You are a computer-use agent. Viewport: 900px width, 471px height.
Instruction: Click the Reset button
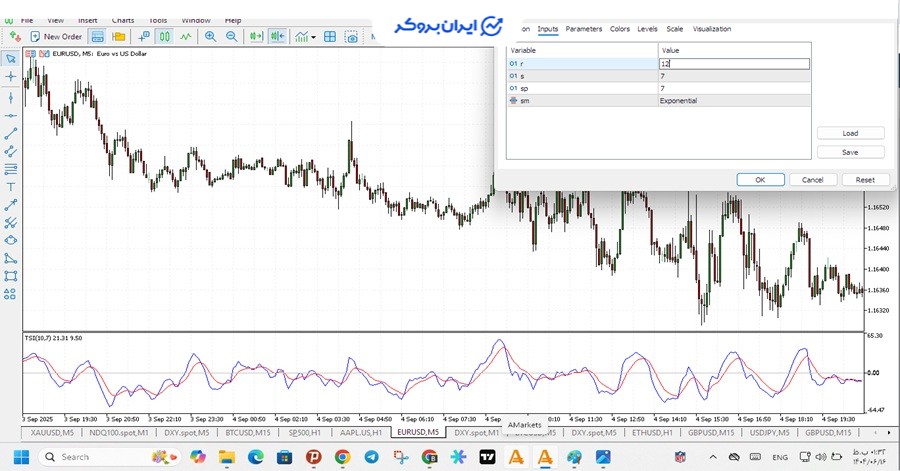pyautogui.click(x=866, y=180)
